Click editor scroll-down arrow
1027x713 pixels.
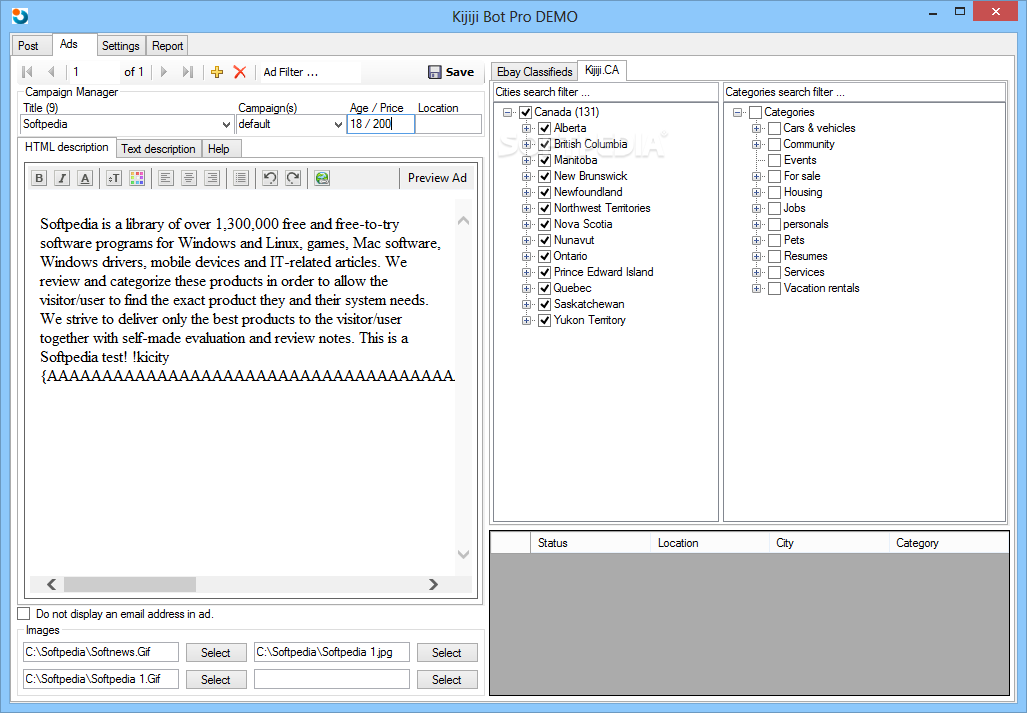click(x=464, y=555)
